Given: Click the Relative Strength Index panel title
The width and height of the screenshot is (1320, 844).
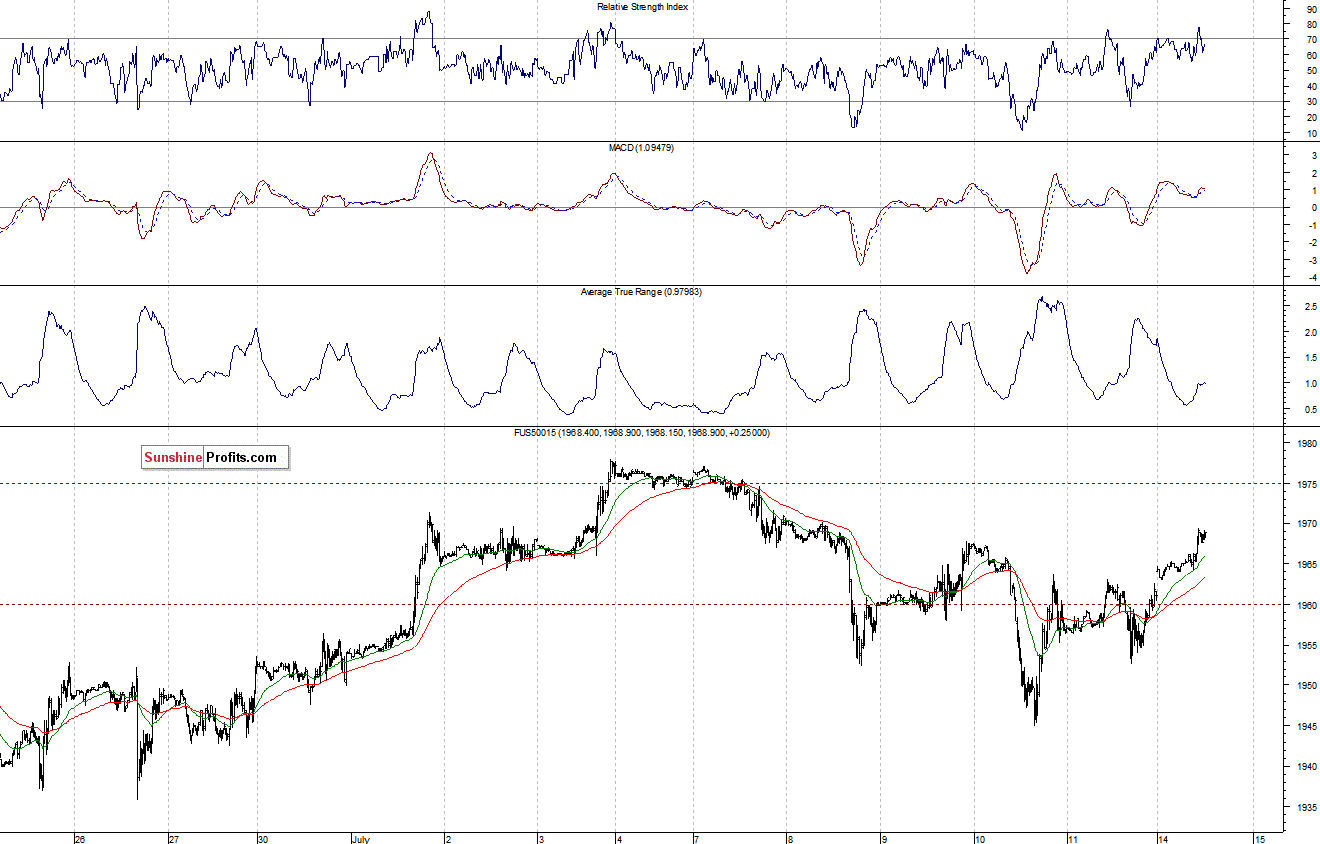Looking at the screenshot, I should tap(642, 7).
